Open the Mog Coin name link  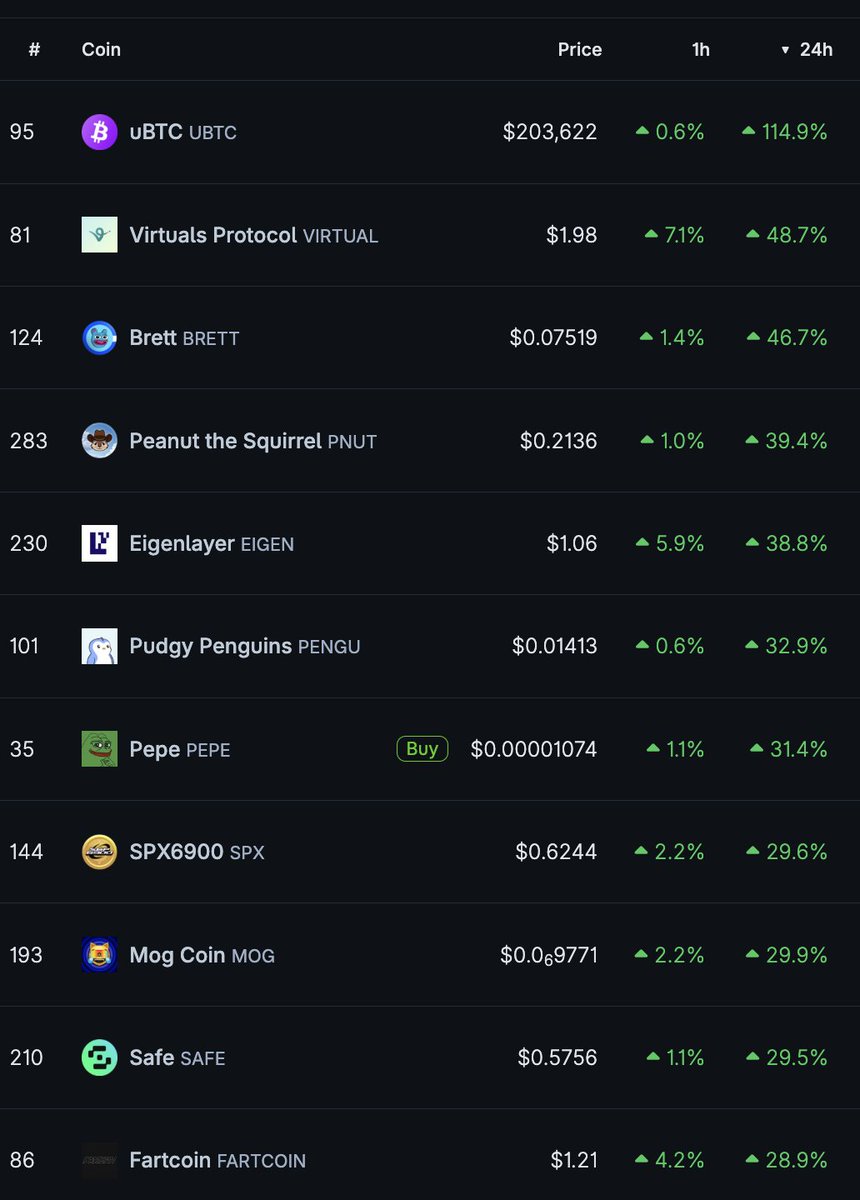click(177, 955)
